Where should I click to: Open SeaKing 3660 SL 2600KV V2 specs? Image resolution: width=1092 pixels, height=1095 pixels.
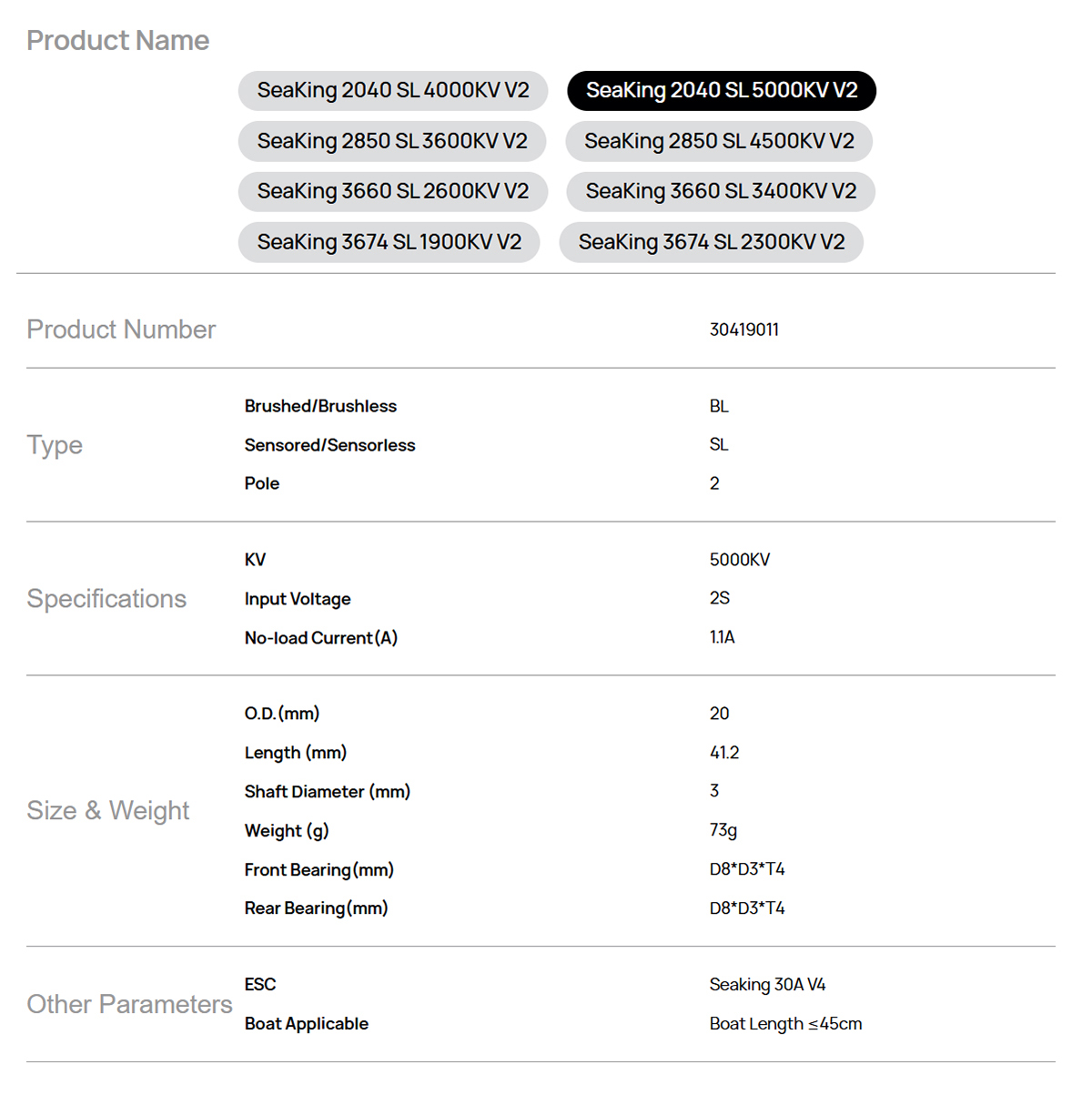click(x=392, y=191)
